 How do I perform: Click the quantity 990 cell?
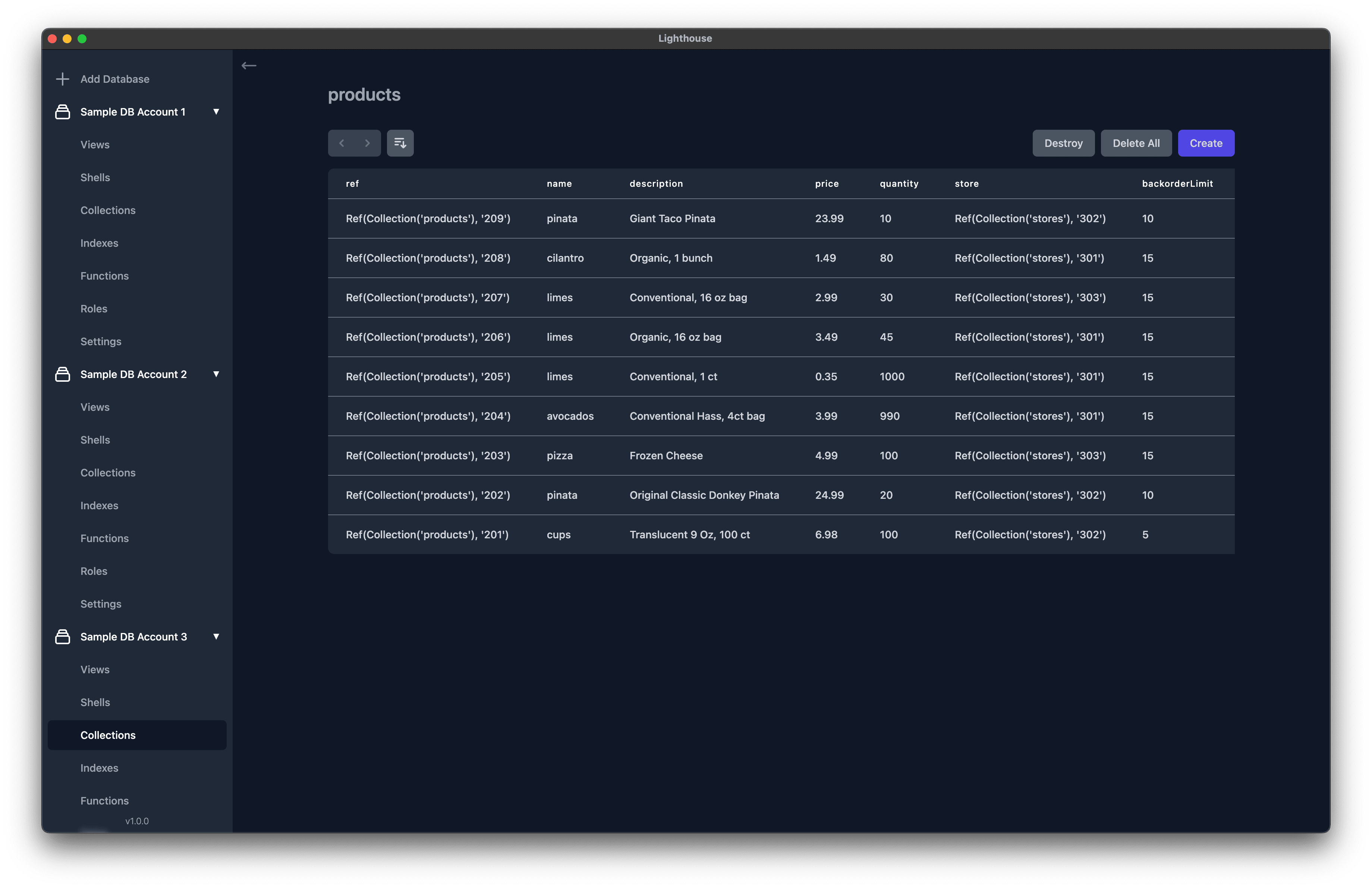click(890, 416)
